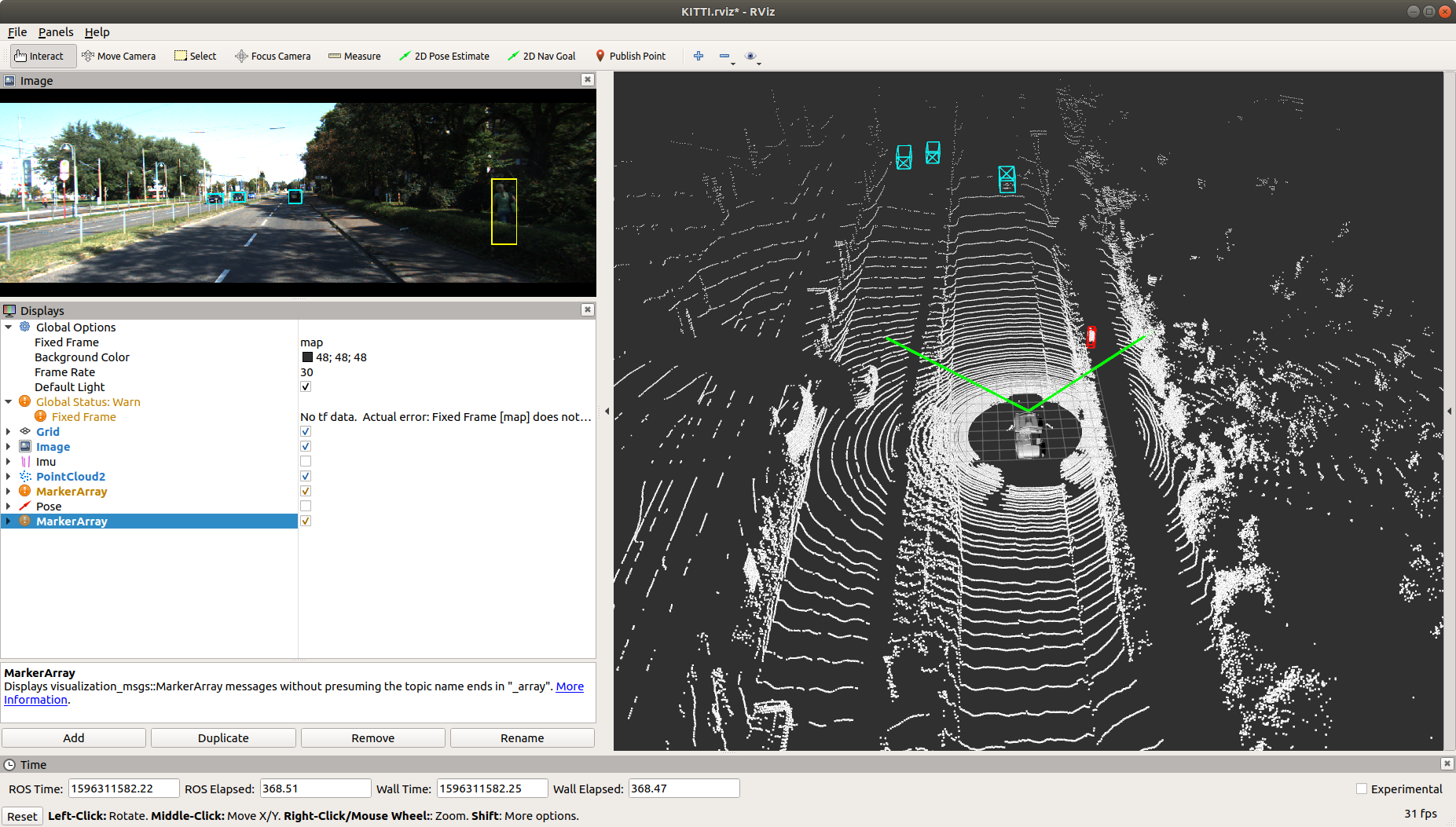Click the Background Color swatch
Screen dimensions: 1456x827
click(306, 357)
